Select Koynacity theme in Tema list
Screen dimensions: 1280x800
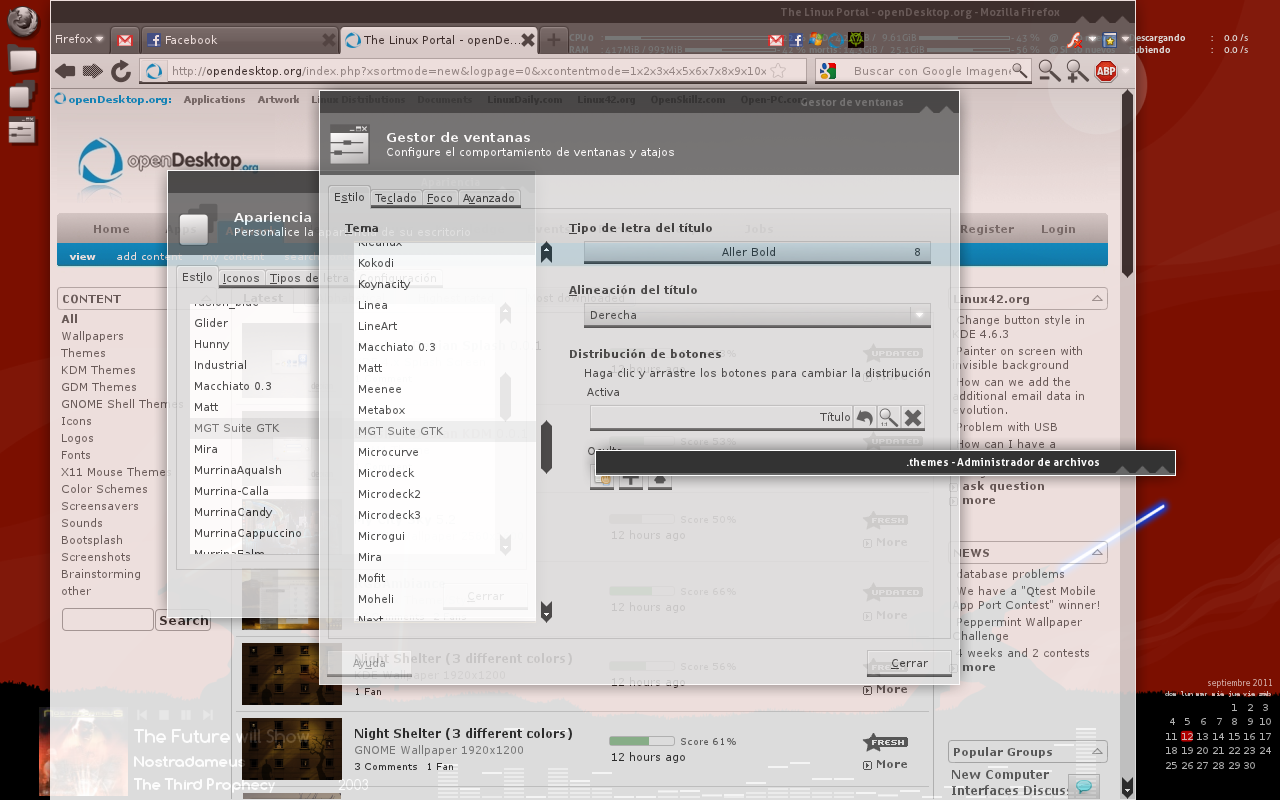pyautogui.click(x=384, y=284)
